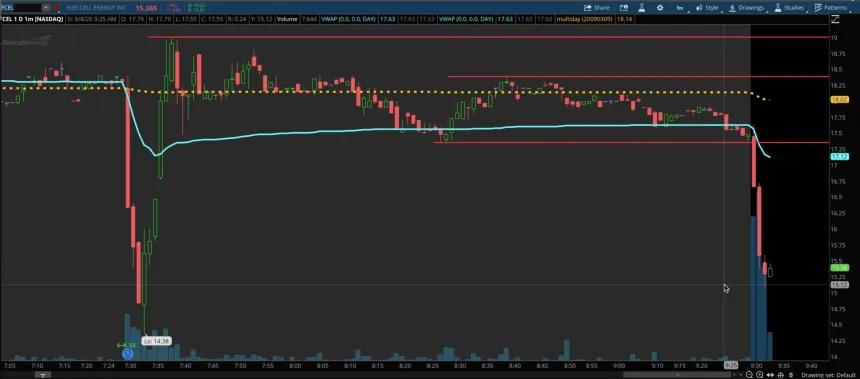
Task: Open chart settings gear icon
Action: click(660, 8)
